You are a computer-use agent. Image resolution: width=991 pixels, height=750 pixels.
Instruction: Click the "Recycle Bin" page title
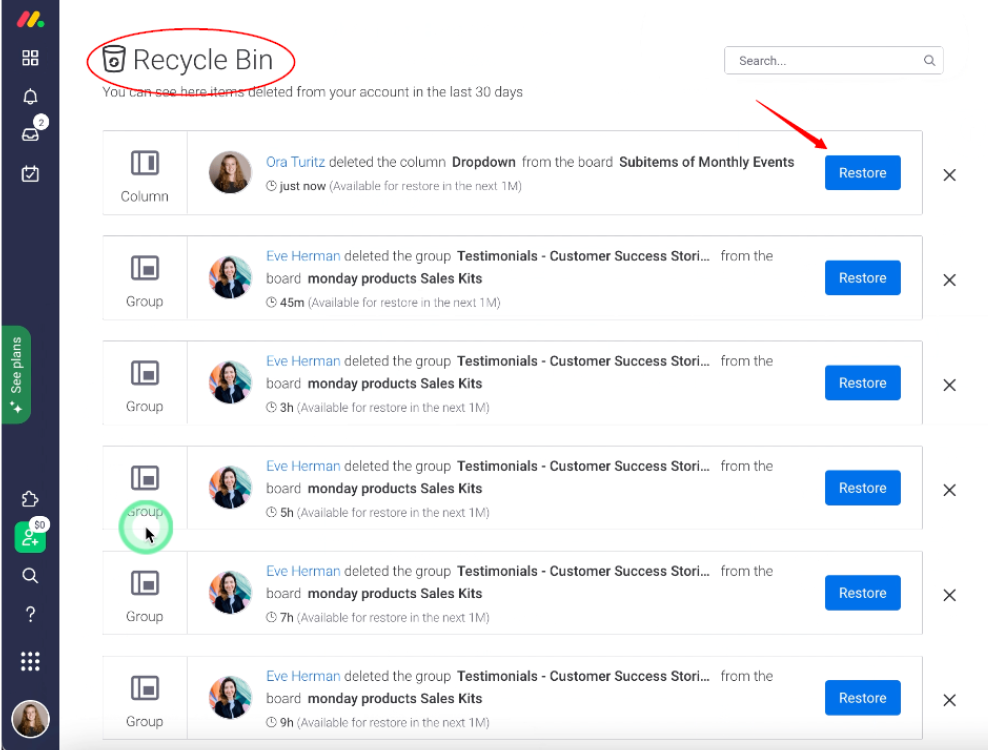[x=203, y=60]
